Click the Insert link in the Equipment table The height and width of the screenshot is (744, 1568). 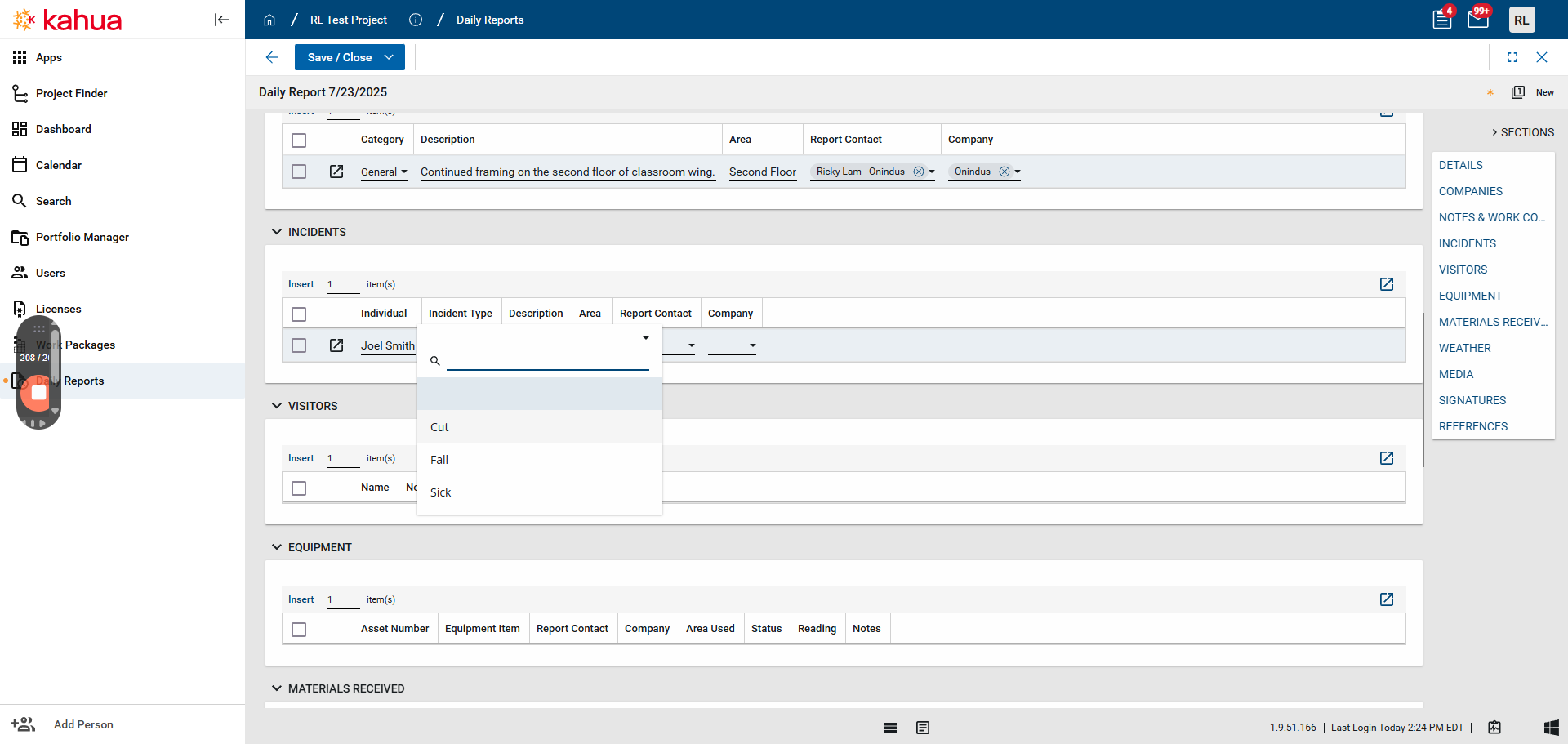(x=301, y=599)
